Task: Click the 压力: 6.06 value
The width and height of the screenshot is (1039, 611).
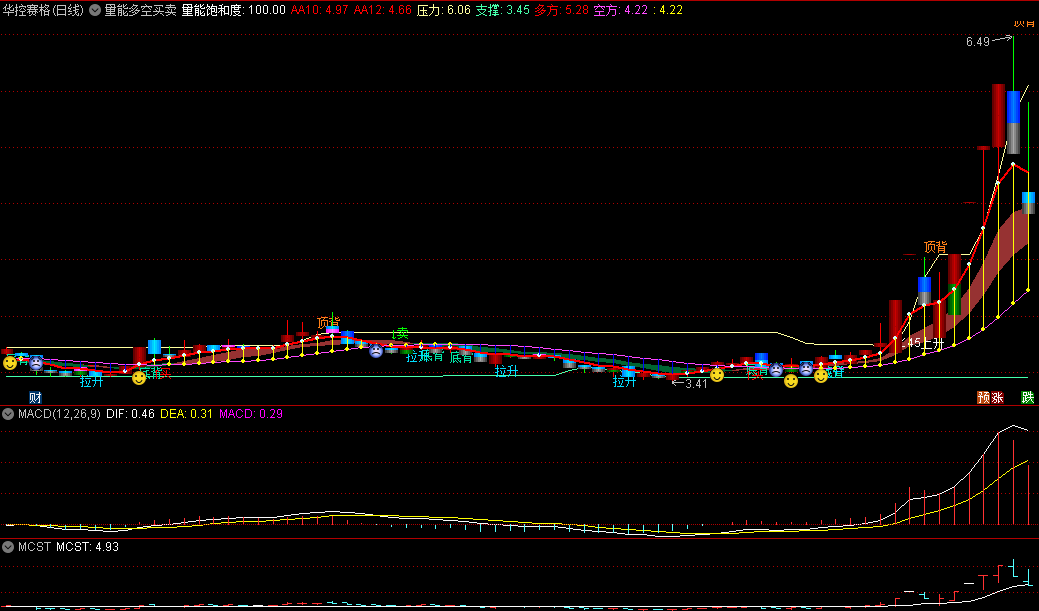Action: pos(444,10)
